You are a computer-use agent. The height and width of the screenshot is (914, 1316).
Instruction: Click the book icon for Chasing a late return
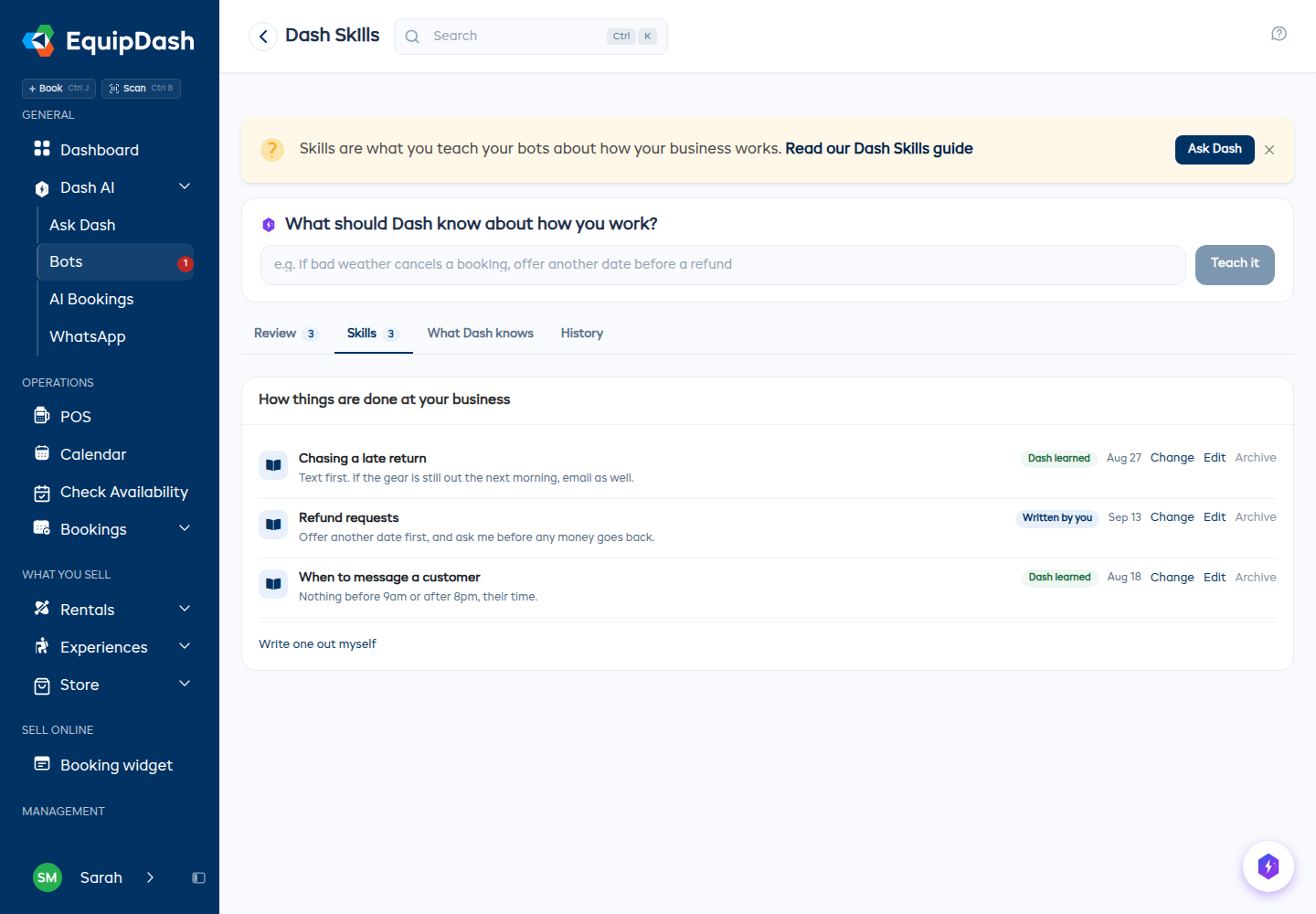(x=273, y=465)
